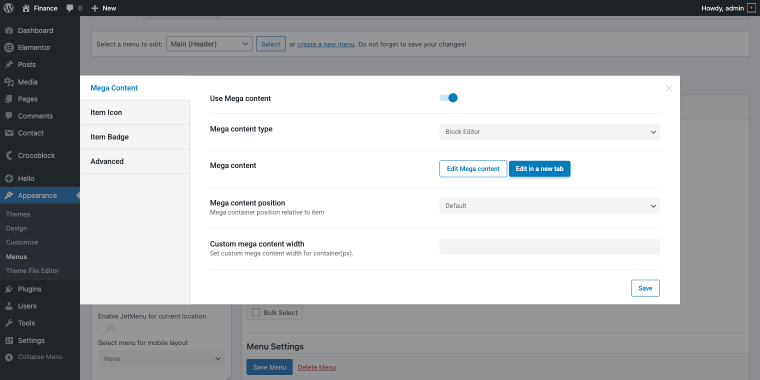760x380 pixels.
Task: Click the New plus icon
Action: (x=95, y=8)
